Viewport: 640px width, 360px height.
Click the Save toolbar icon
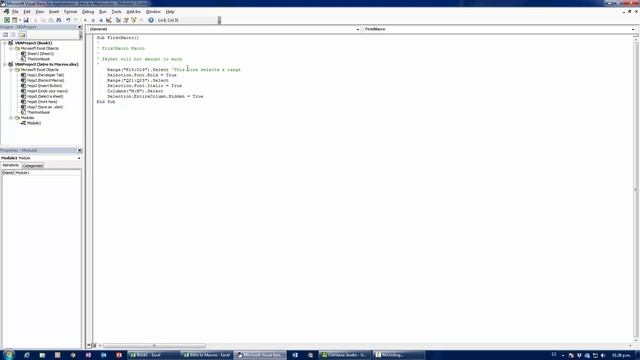(26, 20)
